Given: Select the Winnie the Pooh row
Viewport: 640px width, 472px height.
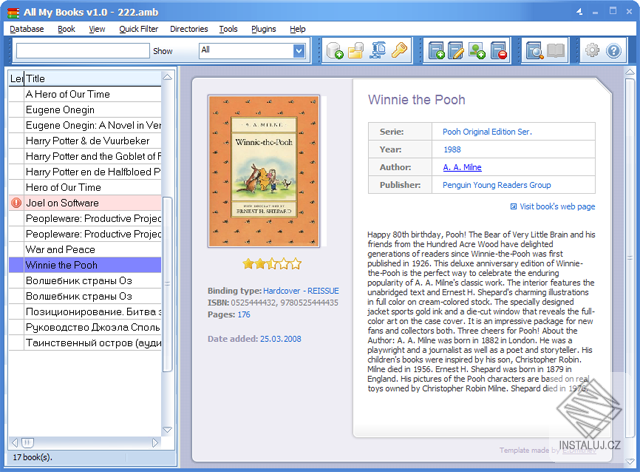Looking at the screenshot, I should click(x=85, y=265).
